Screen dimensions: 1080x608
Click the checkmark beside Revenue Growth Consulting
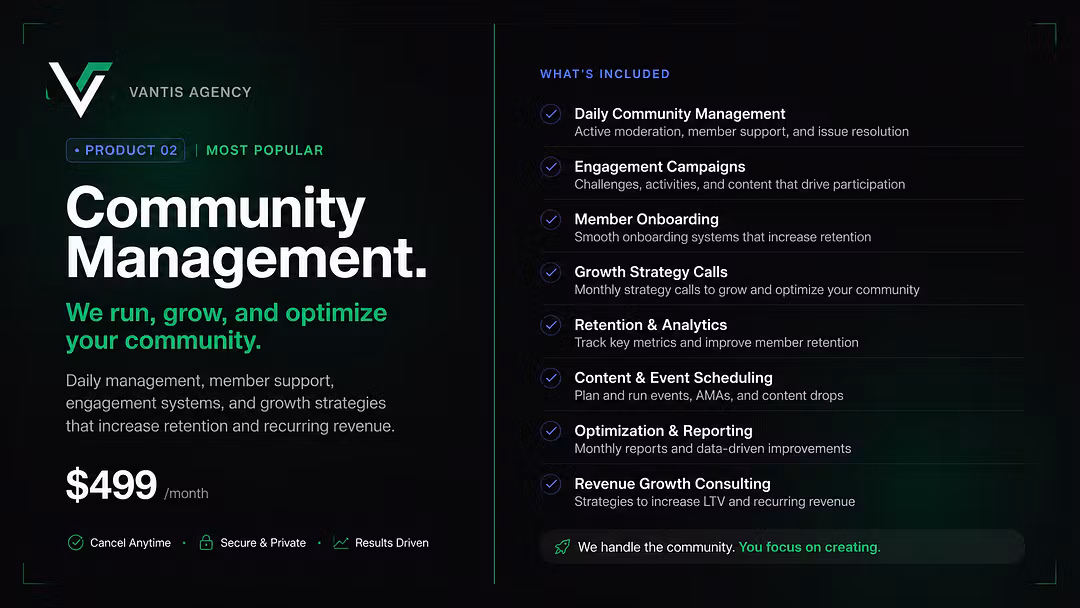550,484
